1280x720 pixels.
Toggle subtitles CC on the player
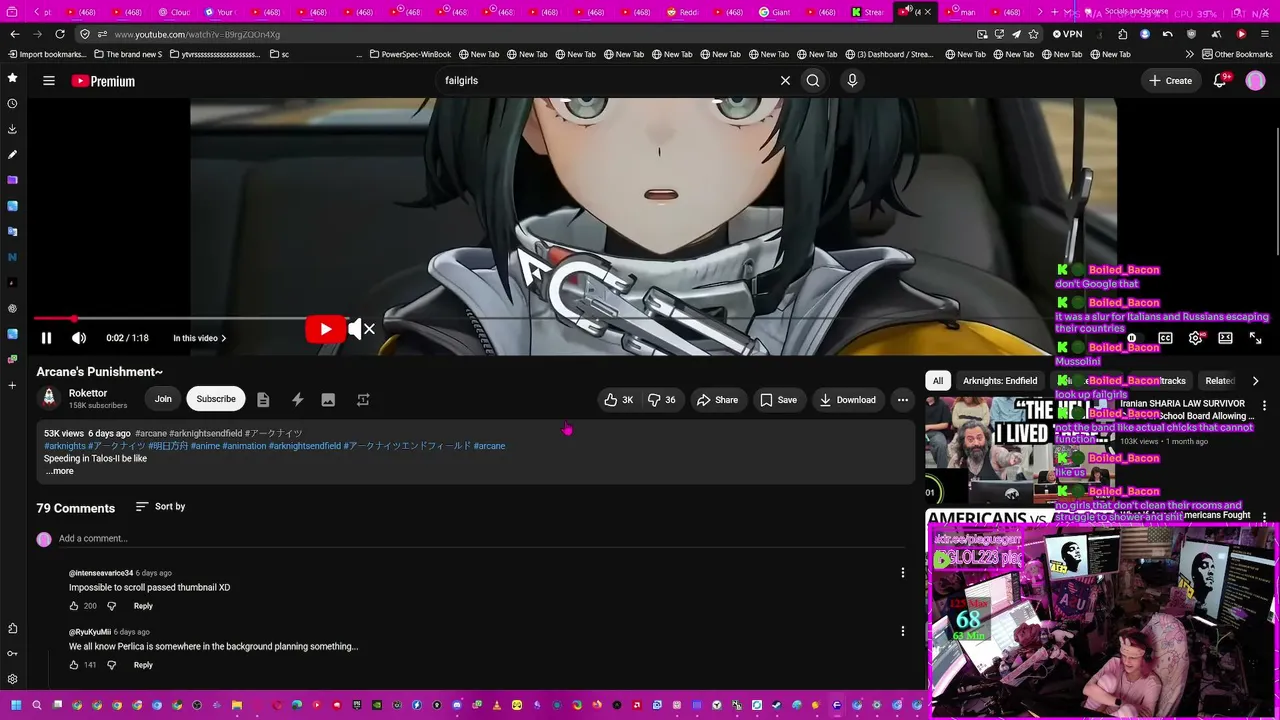point(1165,338)
